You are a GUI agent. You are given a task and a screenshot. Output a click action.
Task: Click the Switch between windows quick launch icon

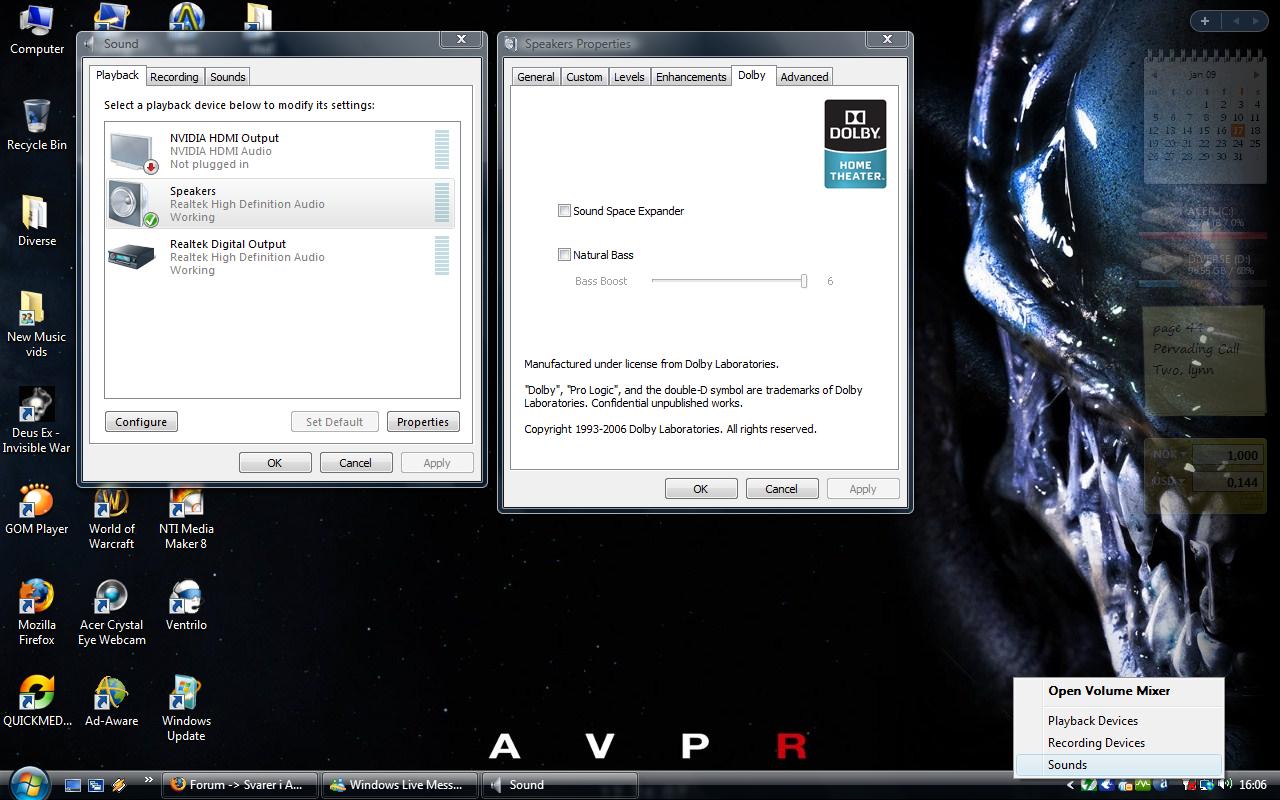click(96, 785)
